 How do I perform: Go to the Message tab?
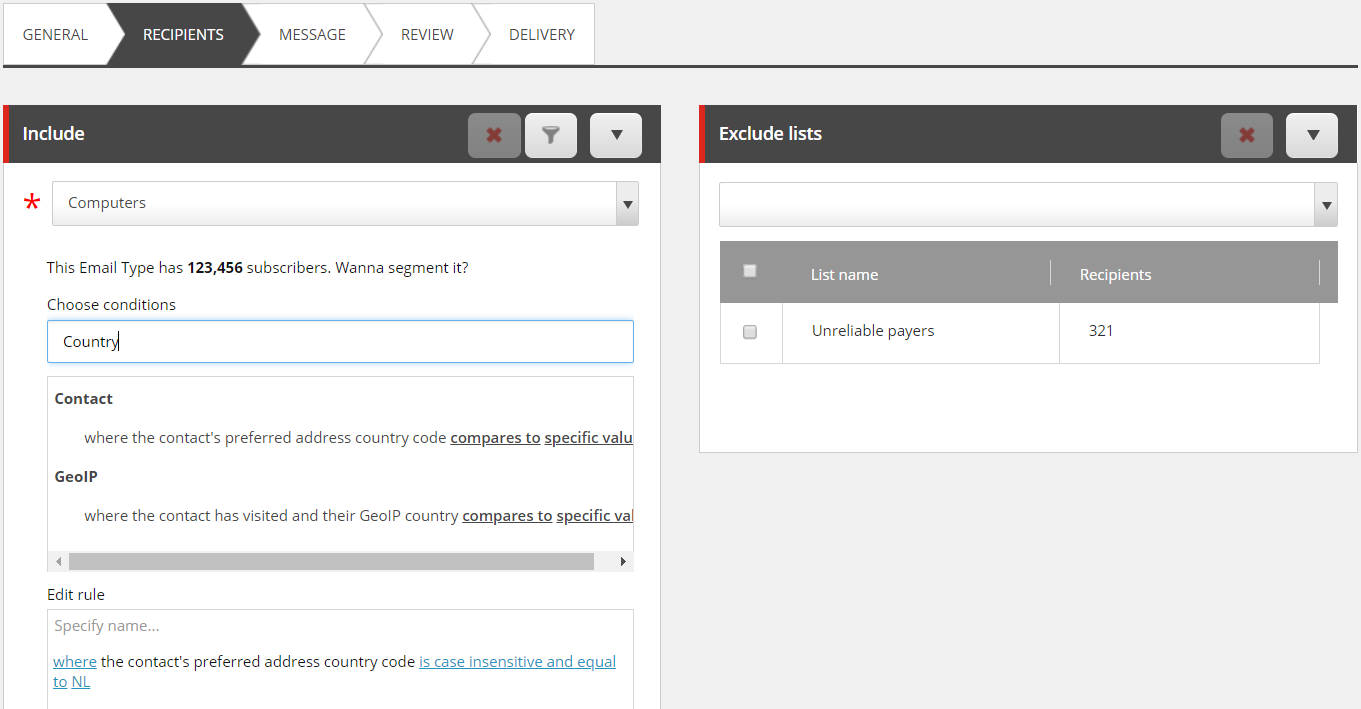pos(312,35)
